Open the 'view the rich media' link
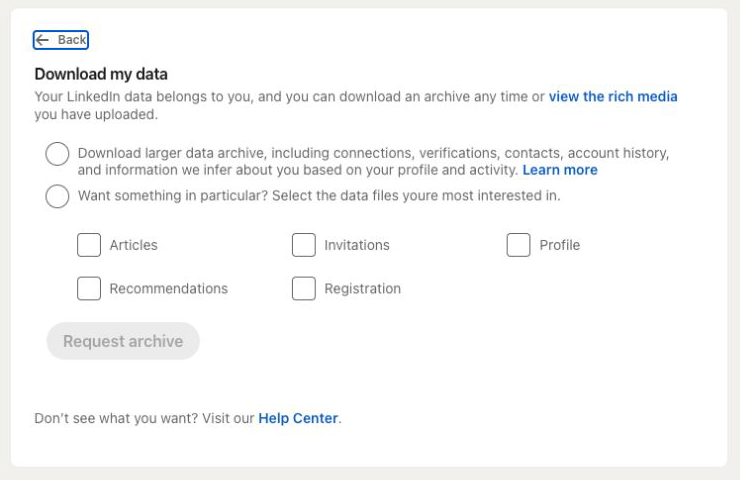 click(x=613, y=96)
